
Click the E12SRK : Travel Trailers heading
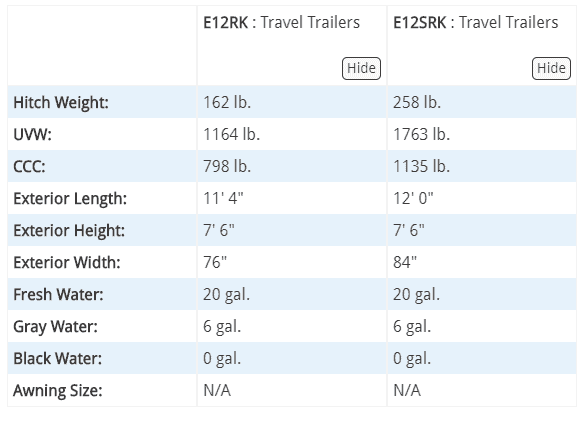click(x=475, y=22)
